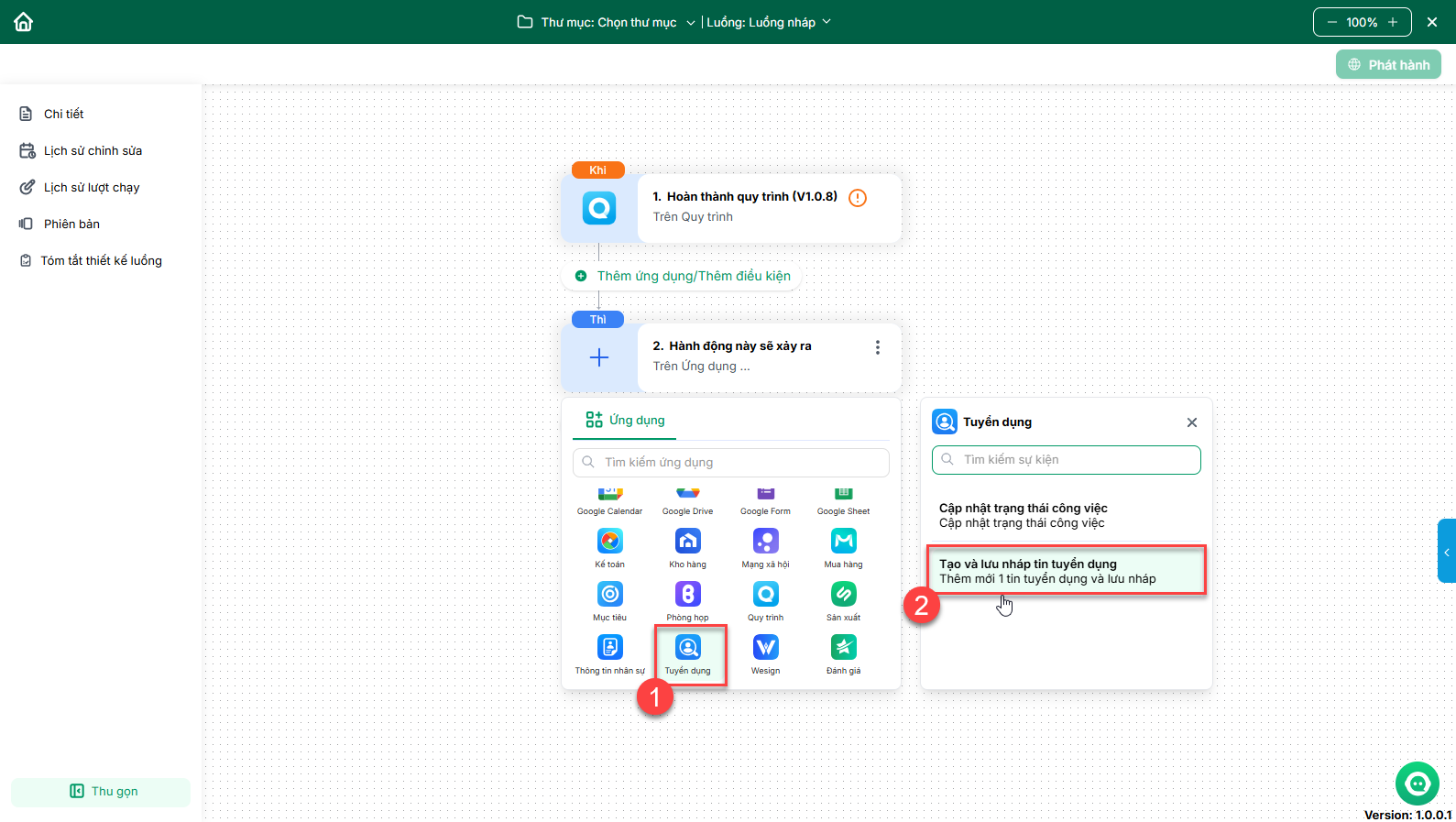This screenshot has width=1456, height=822.
Task: Select the Kế toán app icon
Action: tap(609, 542)
